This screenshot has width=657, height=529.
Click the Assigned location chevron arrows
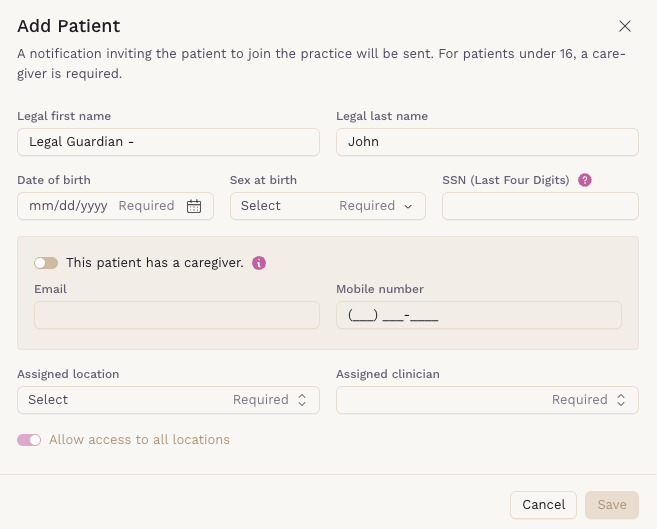301,400
